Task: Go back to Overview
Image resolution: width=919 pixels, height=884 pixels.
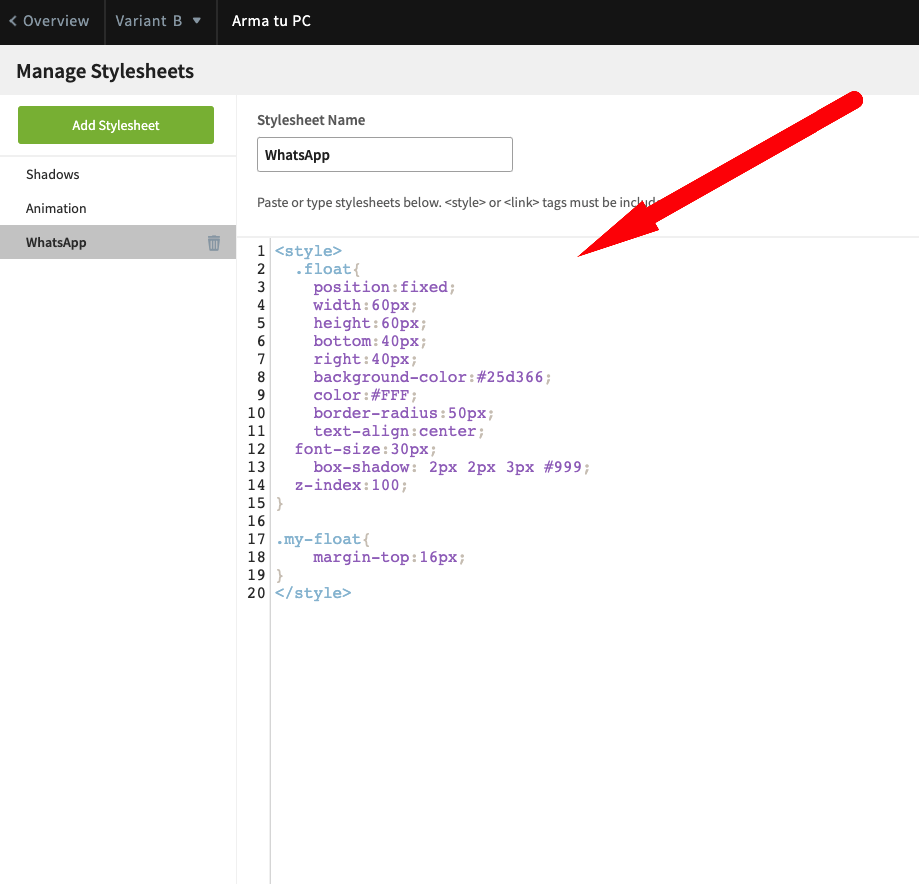Action: click(49, 21)
